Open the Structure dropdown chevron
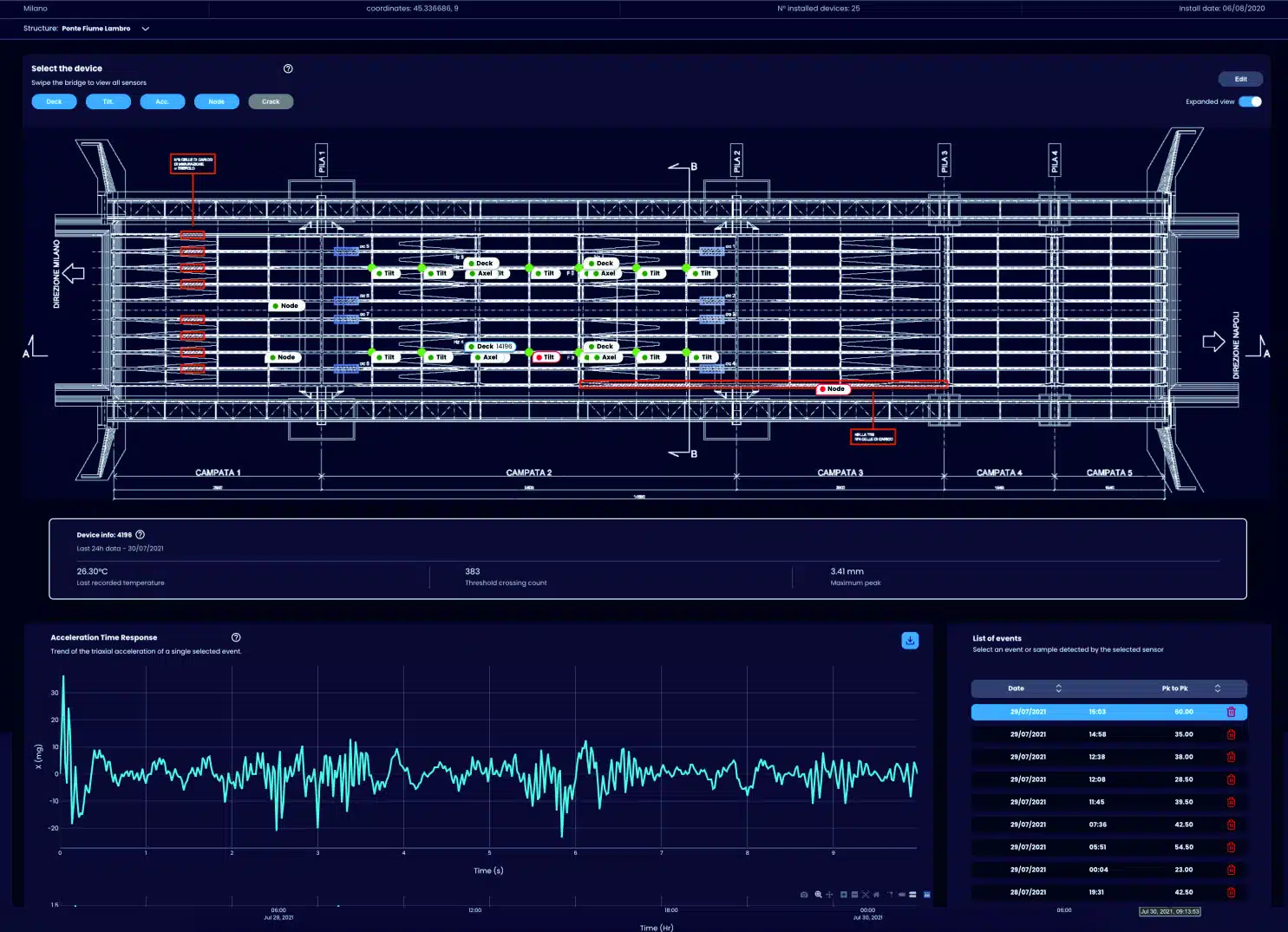Screen dimensions: 1288x932 coord(146,29)
